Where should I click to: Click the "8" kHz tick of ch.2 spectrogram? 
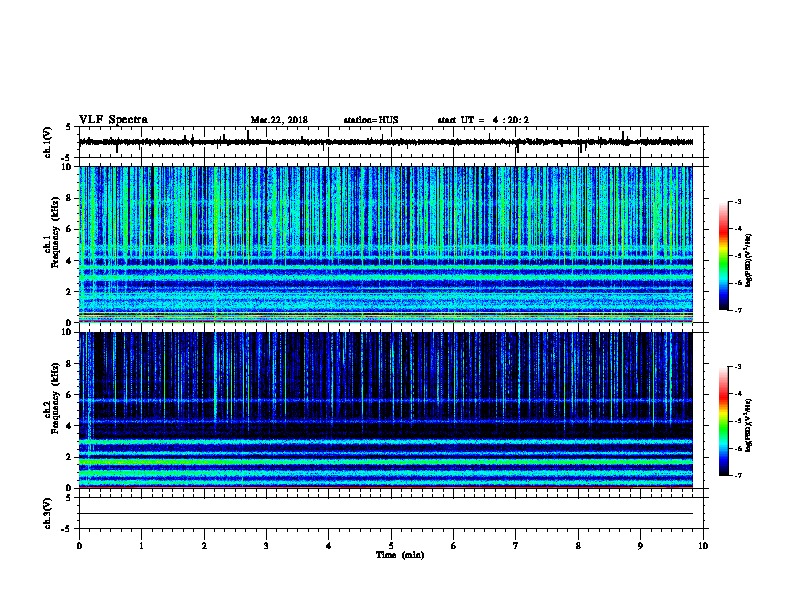(x=69, y=364)
